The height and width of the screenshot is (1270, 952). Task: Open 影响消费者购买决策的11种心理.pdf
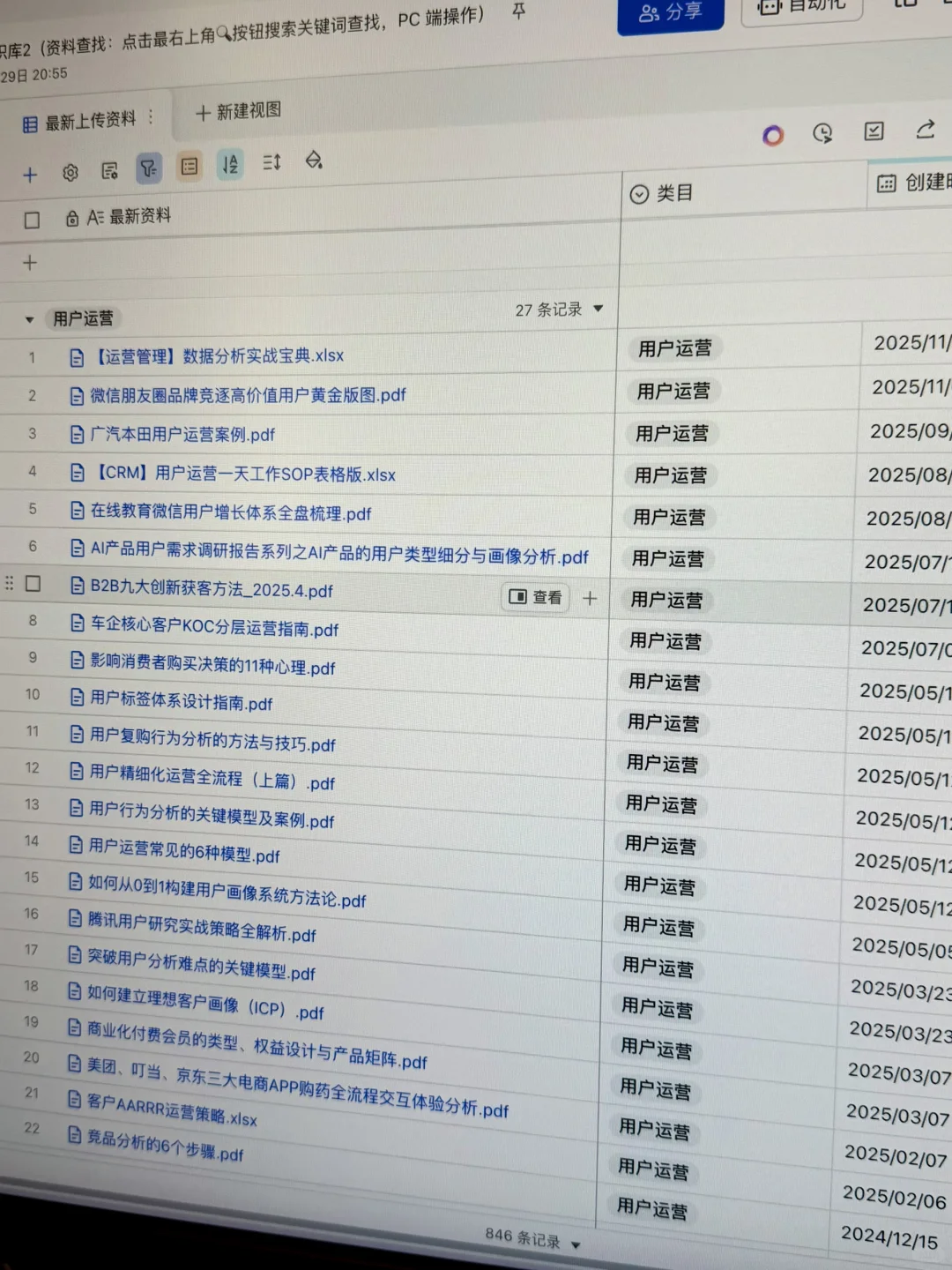[x=212, y=664]
